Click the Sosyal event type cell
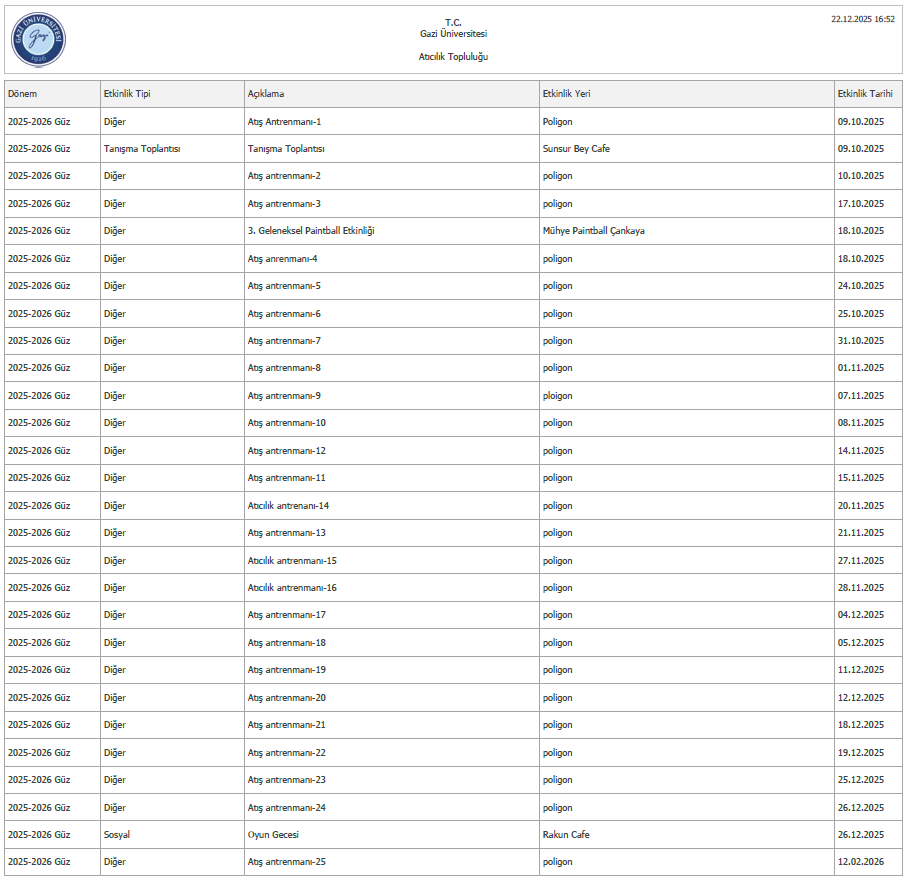 tap(117, 834)
